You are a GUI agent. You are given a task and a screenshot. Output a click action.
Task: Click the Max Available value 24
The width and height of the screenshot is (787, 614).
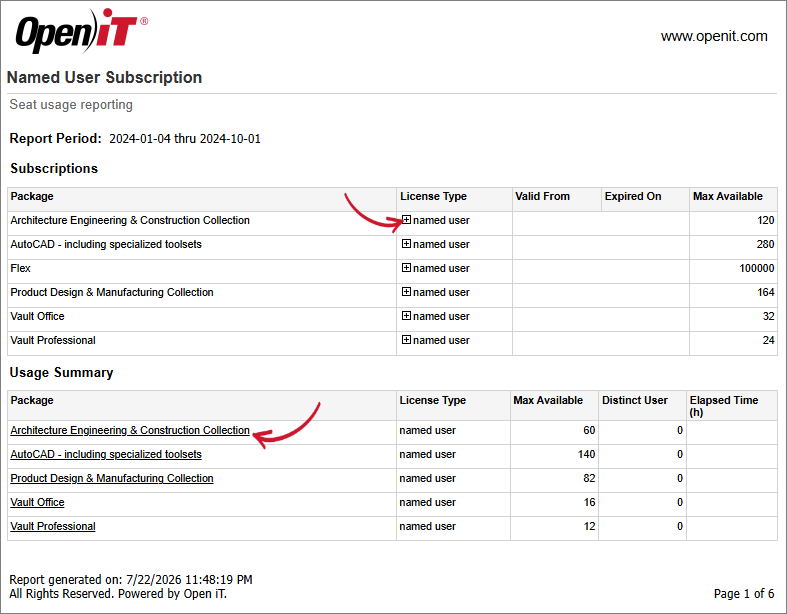click(768, 340)
